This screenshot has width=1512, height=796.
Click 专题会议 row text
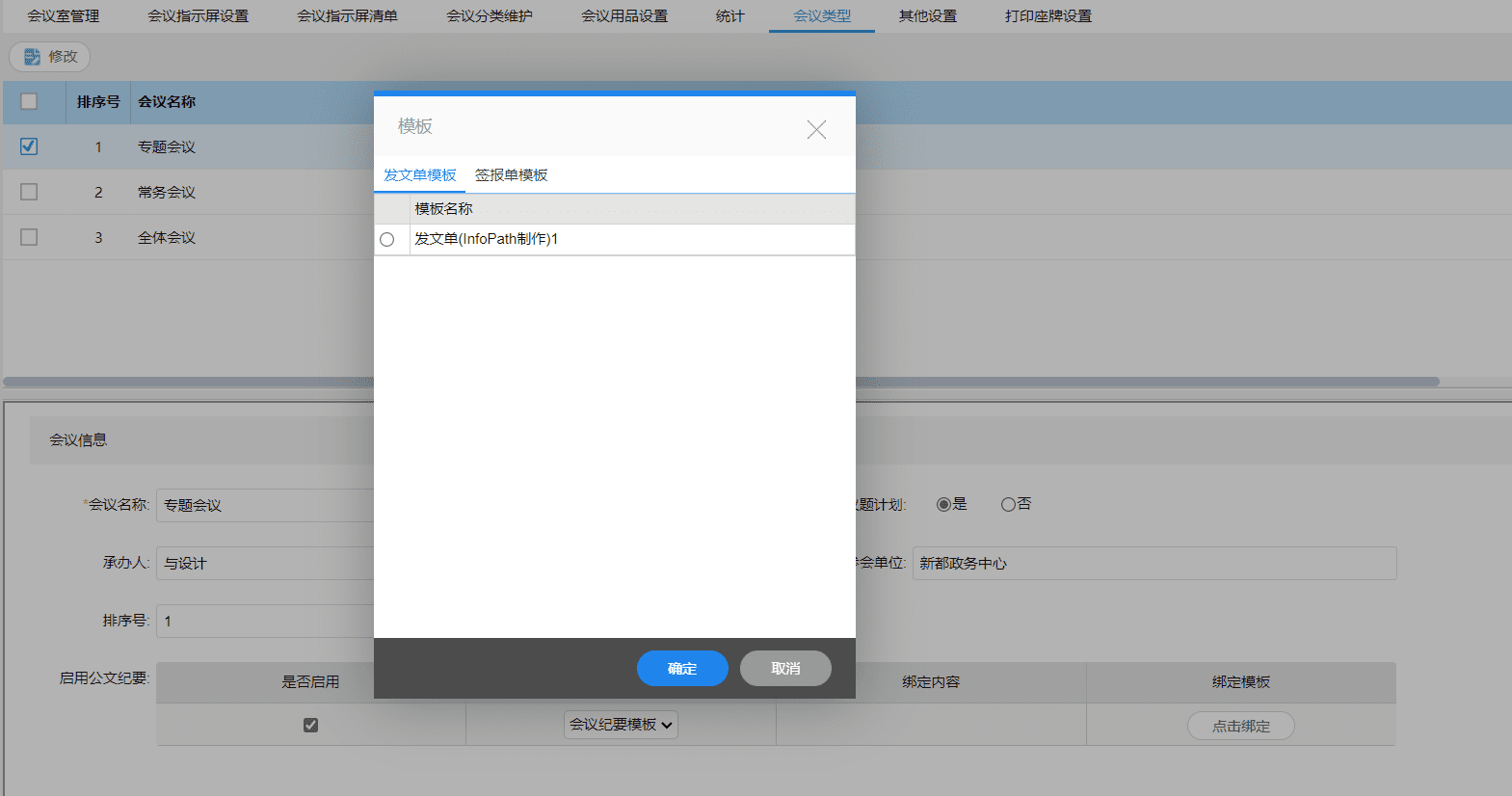[167, 146]
